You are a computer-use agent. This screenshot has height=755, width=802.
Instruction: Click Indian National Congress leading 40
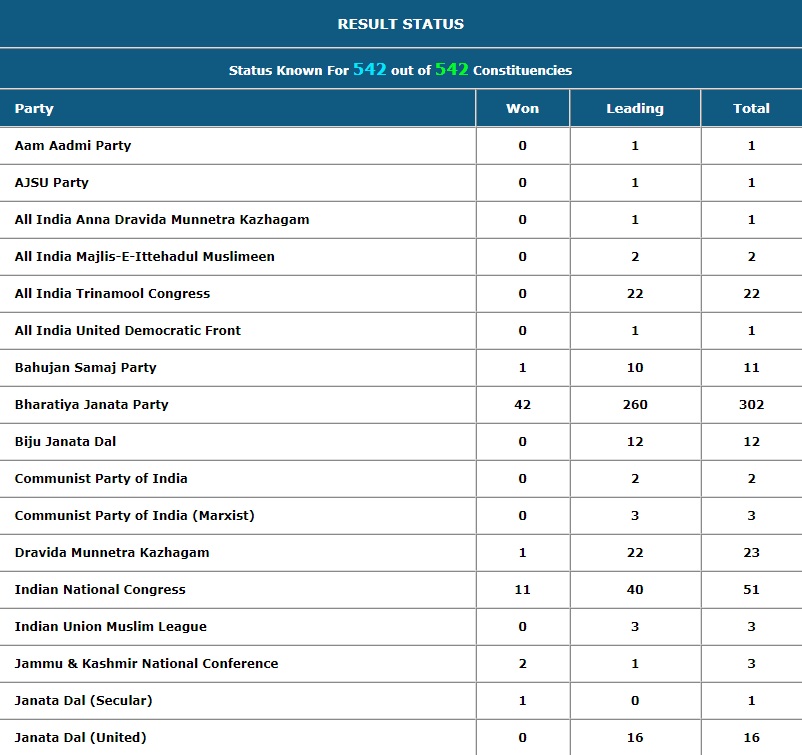[x=635, y=590]
